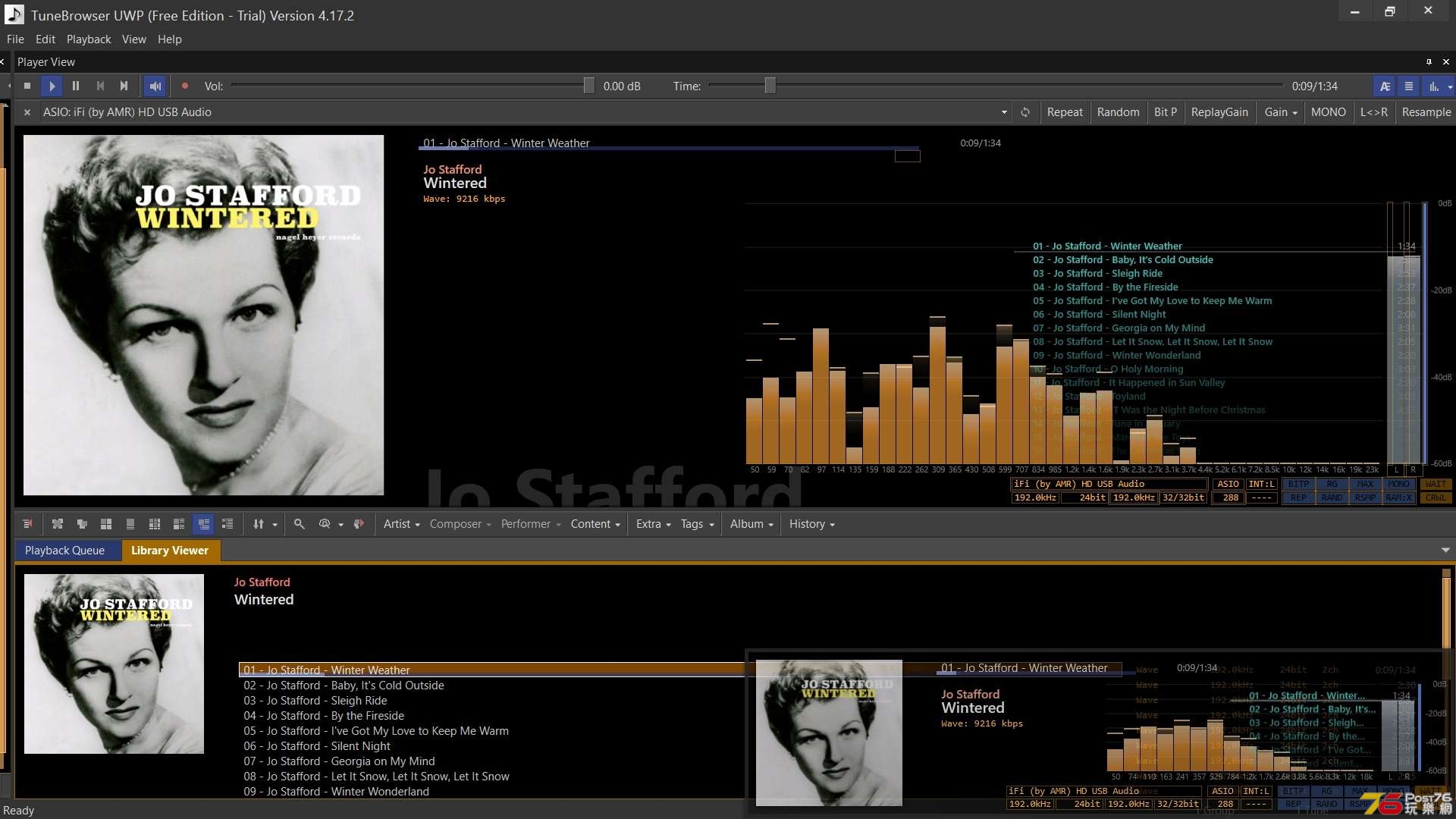Open the Album dropdown

click(752, 524)
